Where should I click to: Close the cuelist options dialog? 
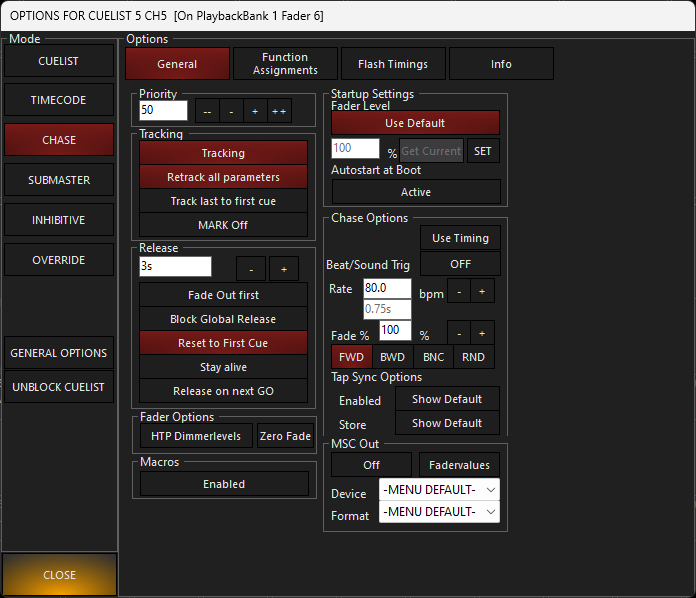click(x=59, y=574)
